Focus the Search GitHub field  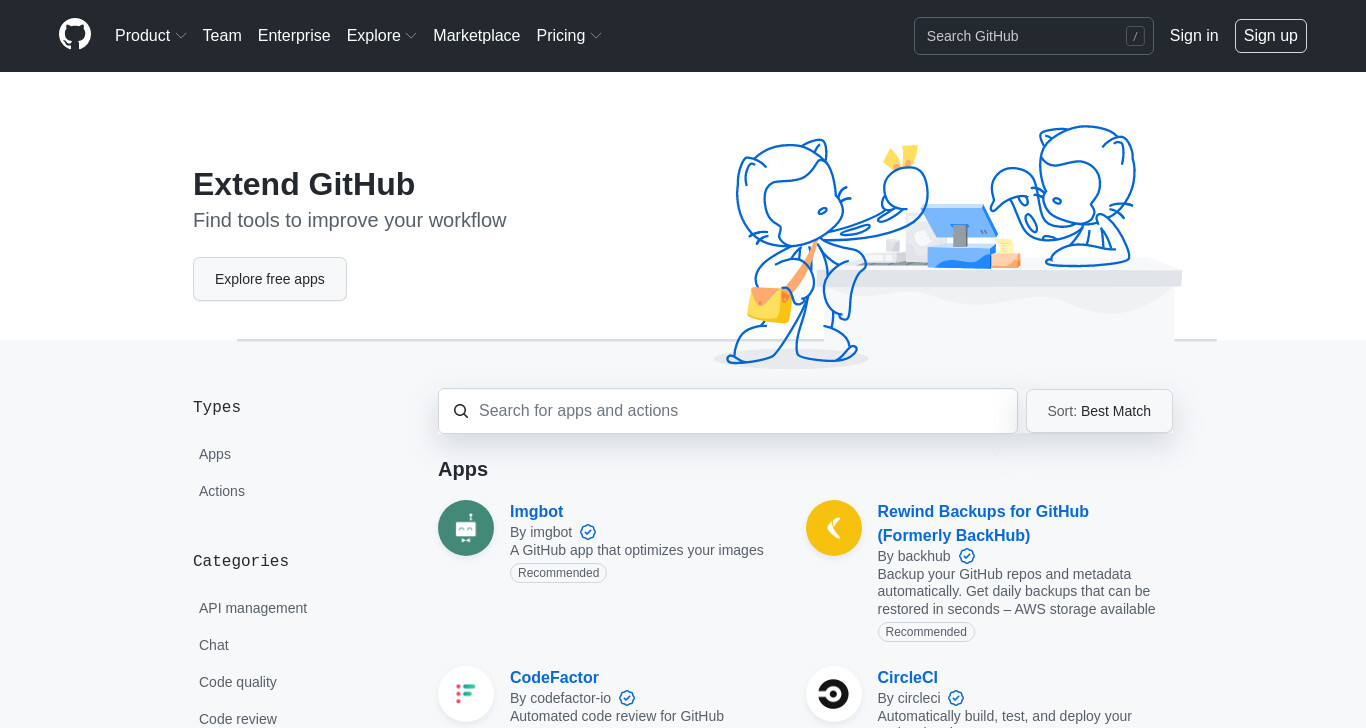coord(1033,36)
